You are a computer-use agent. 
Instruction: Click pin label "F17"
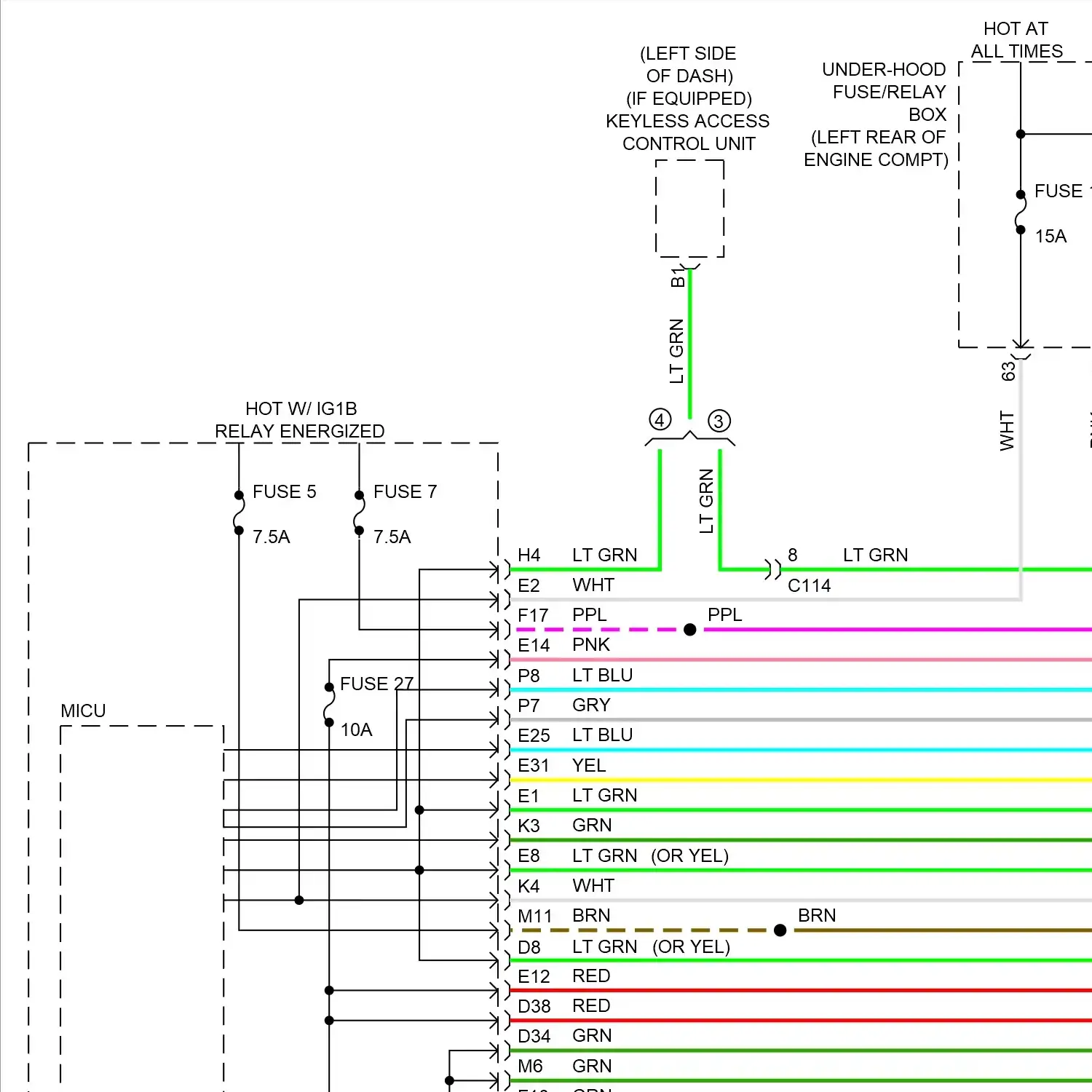pyautogui.click(x=532, y=616)
